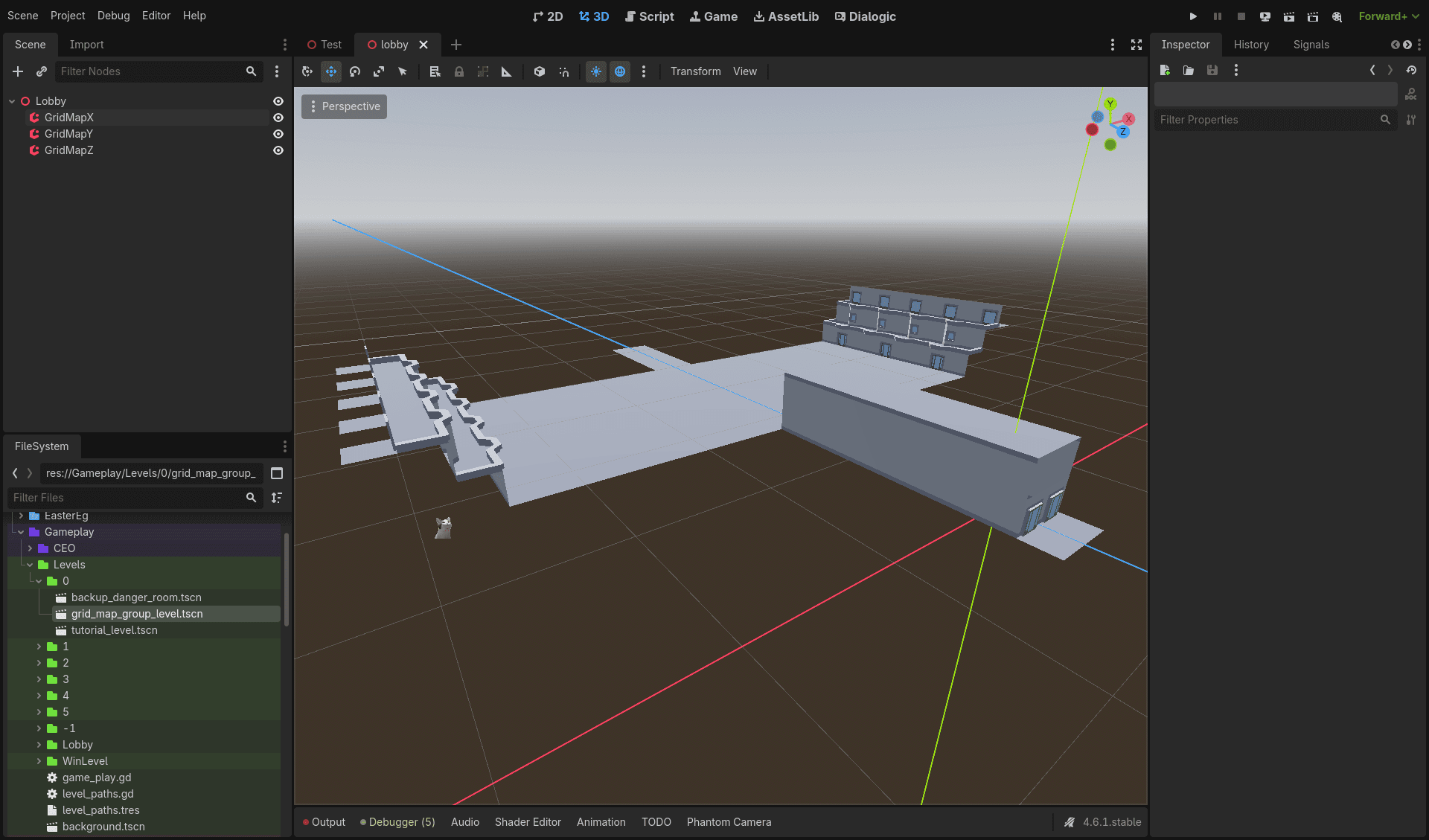Image resolution: width=1429 pixels, height=840 pixels.
Task: Expand the CEO folder
Action: click(30, 548)
